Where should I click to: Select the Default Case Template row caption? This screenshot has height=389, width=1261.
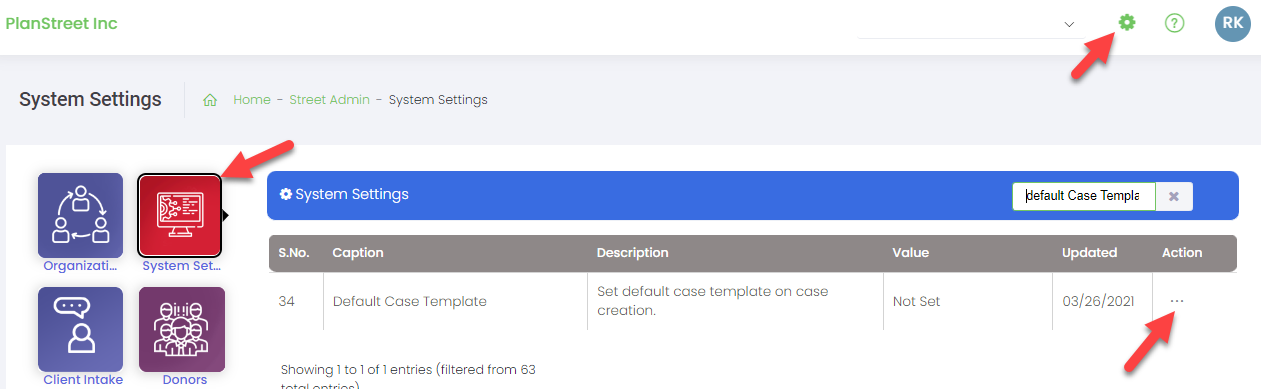coord(409,301)
